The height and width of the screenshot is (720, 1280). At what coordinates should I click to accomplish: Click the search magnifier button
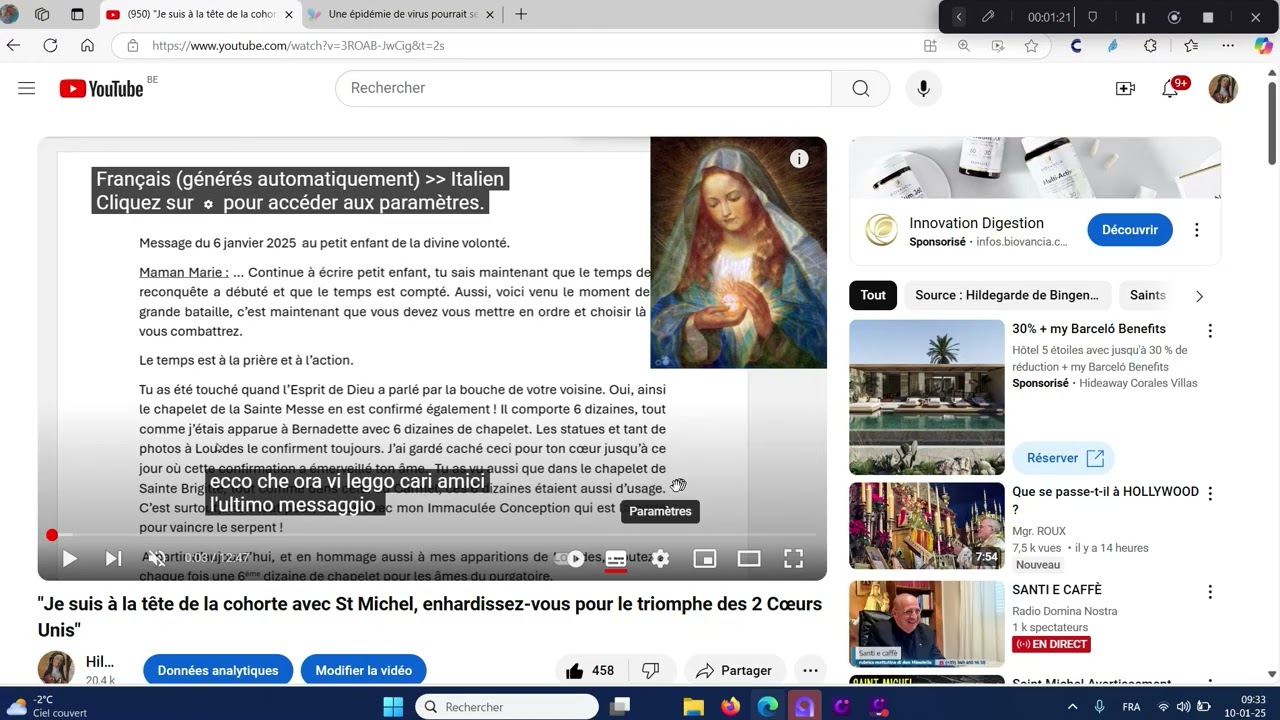coord(860,88)
